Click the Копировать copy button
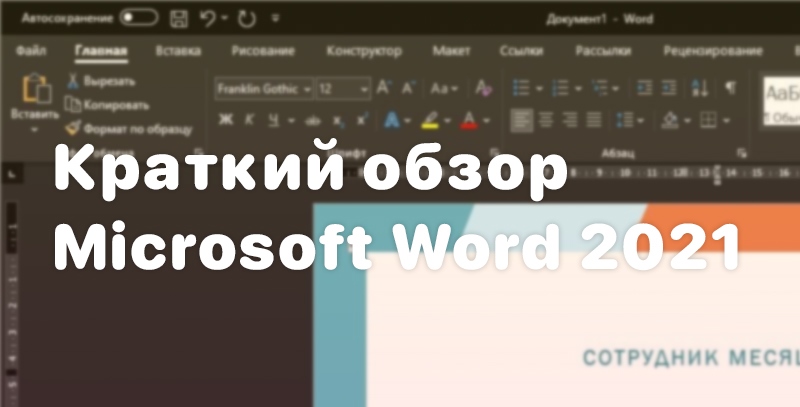Screen dimensions: 800x407 tap(107, 105)
